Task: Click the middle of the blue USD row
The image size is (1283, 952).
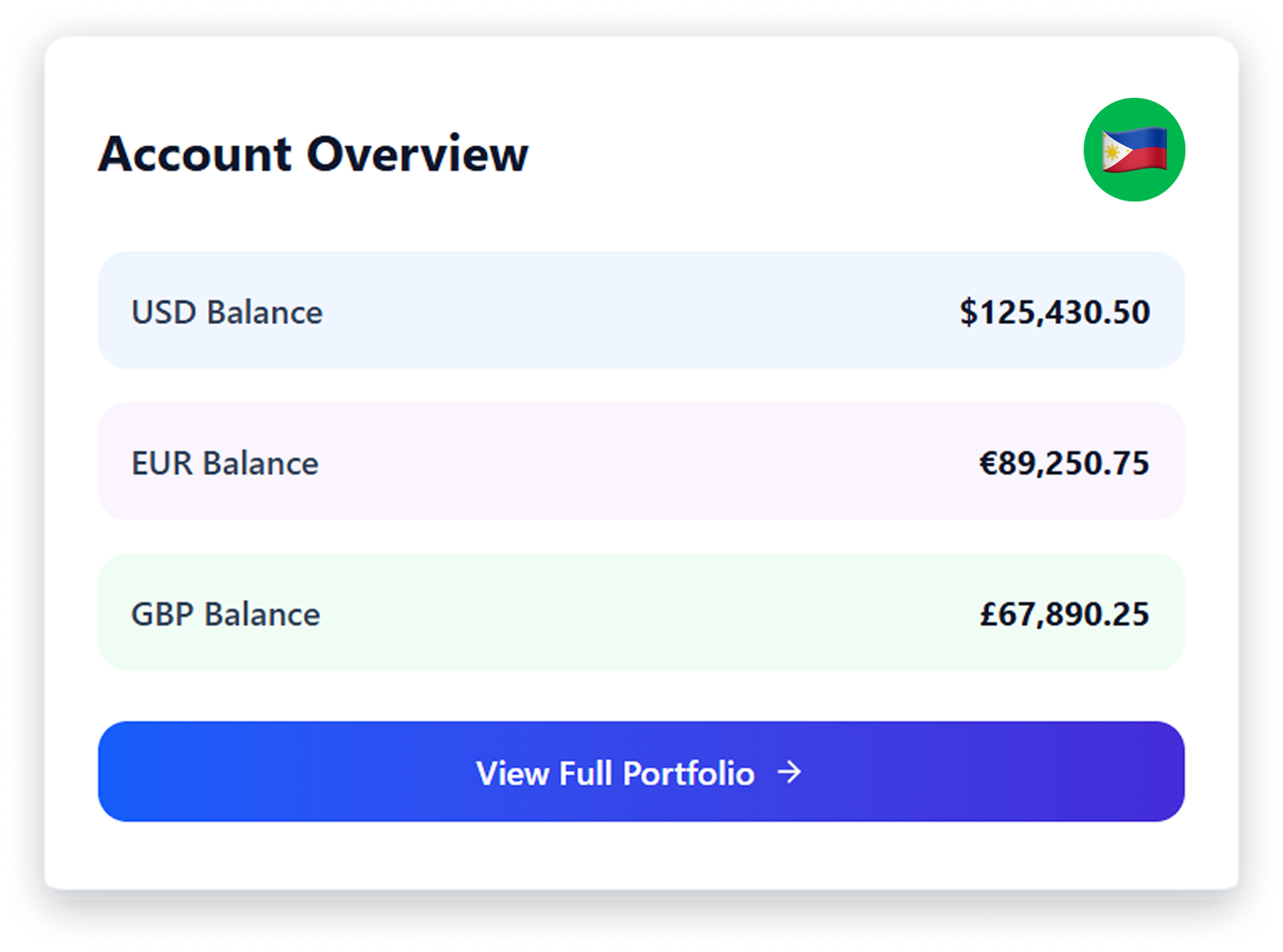Action: 641,310
